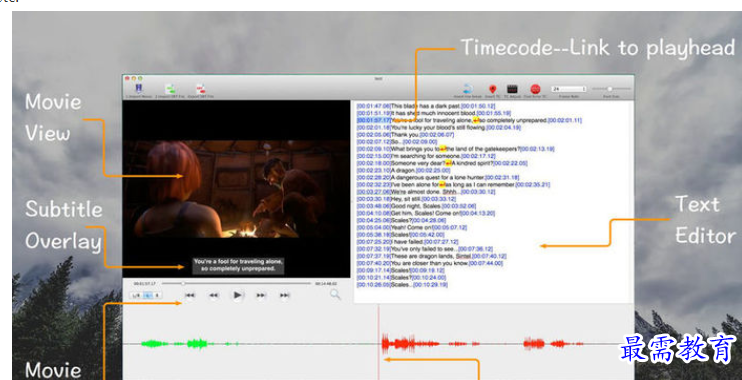Screen dimensions: 742x380
Task: Click text "Get him, Scales! Come on!"
Action: [x=426, y=213]
